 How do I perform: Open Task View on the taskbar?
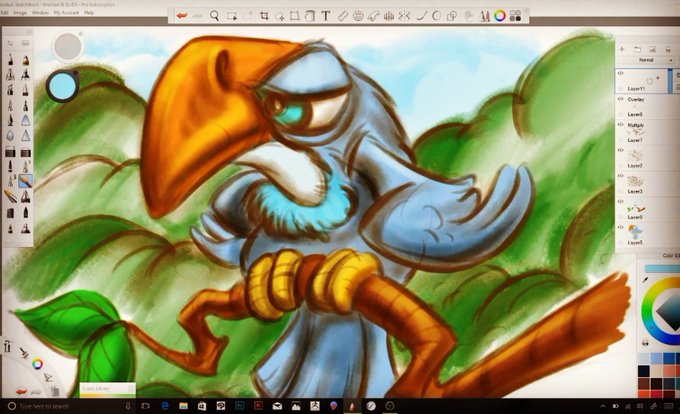point(145,406)
